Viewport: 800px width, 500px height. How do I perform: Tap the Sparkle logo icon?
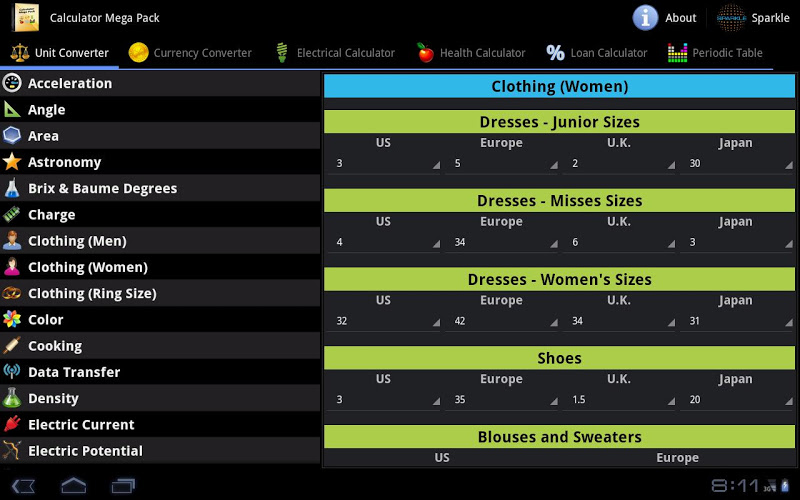click(x=731, y=18)
